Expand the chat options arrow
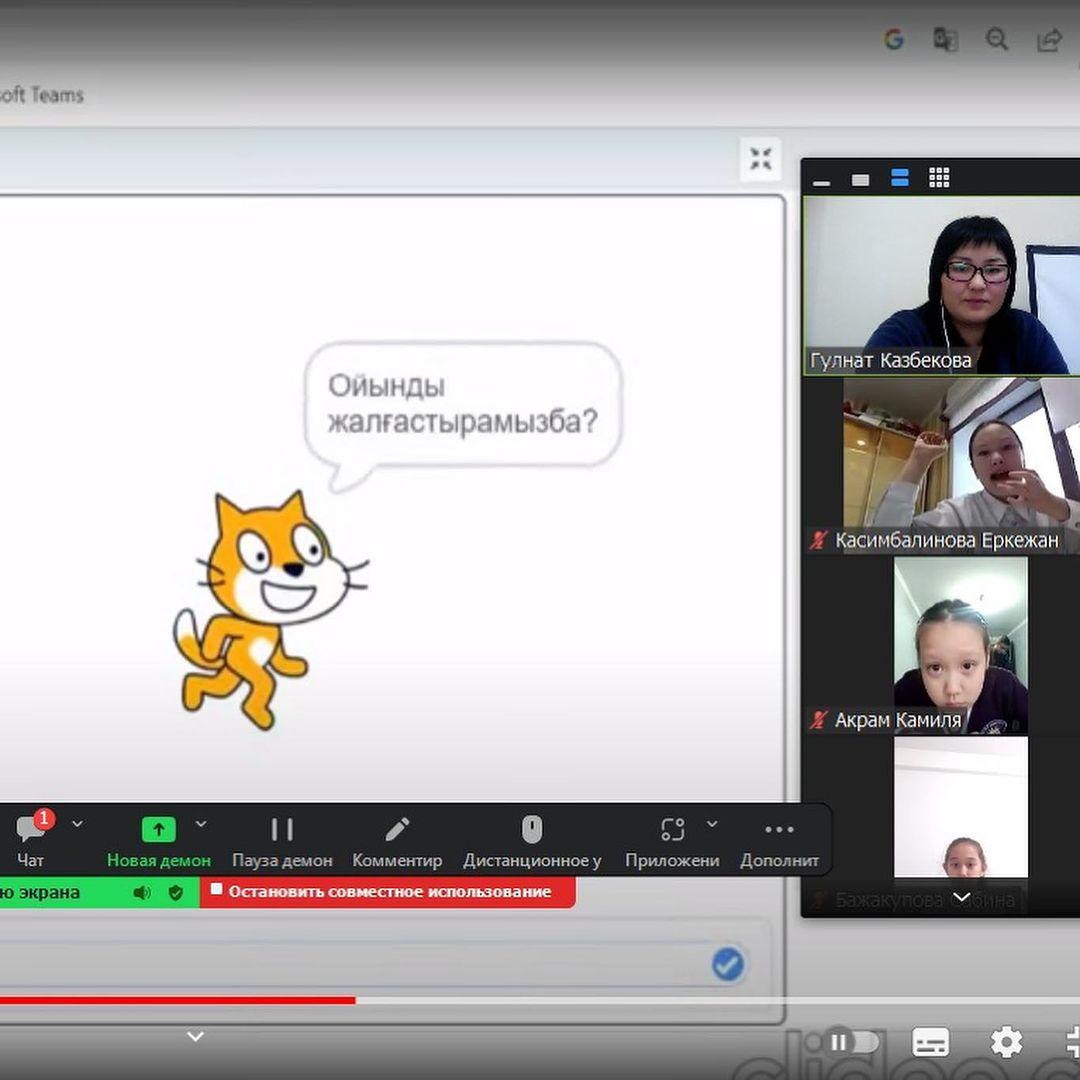This screenshot has width=1080, height=1080. pos(78,824)
